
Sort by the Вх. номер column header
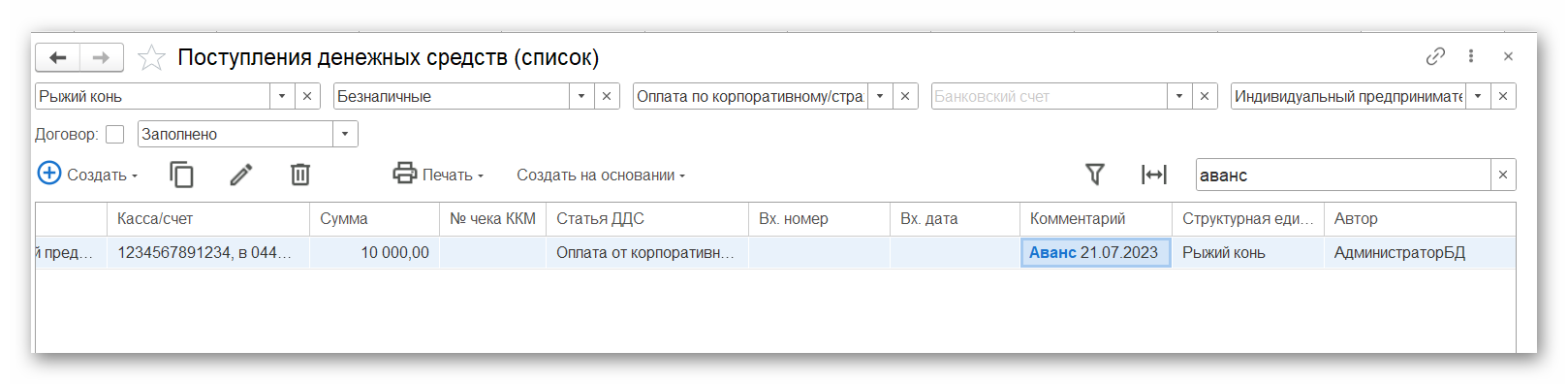tap(819, 219)
